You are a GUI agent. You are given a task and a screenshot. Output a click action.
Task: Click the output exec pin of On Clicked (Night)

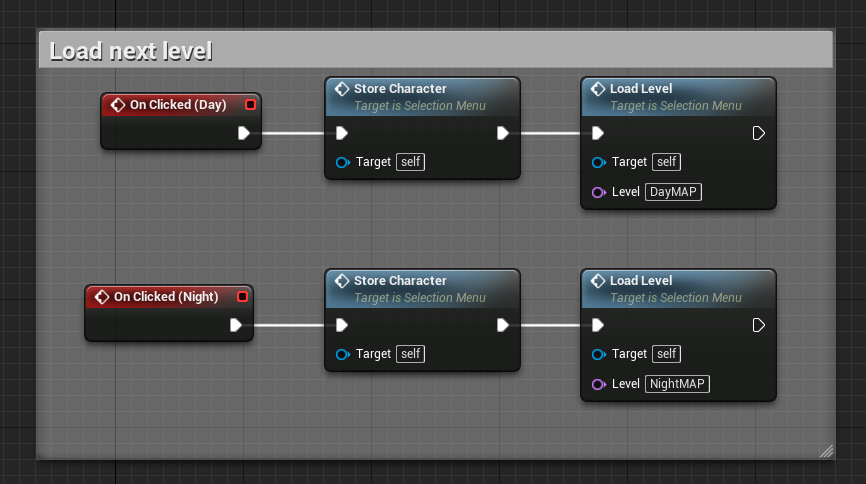[236, 325]
